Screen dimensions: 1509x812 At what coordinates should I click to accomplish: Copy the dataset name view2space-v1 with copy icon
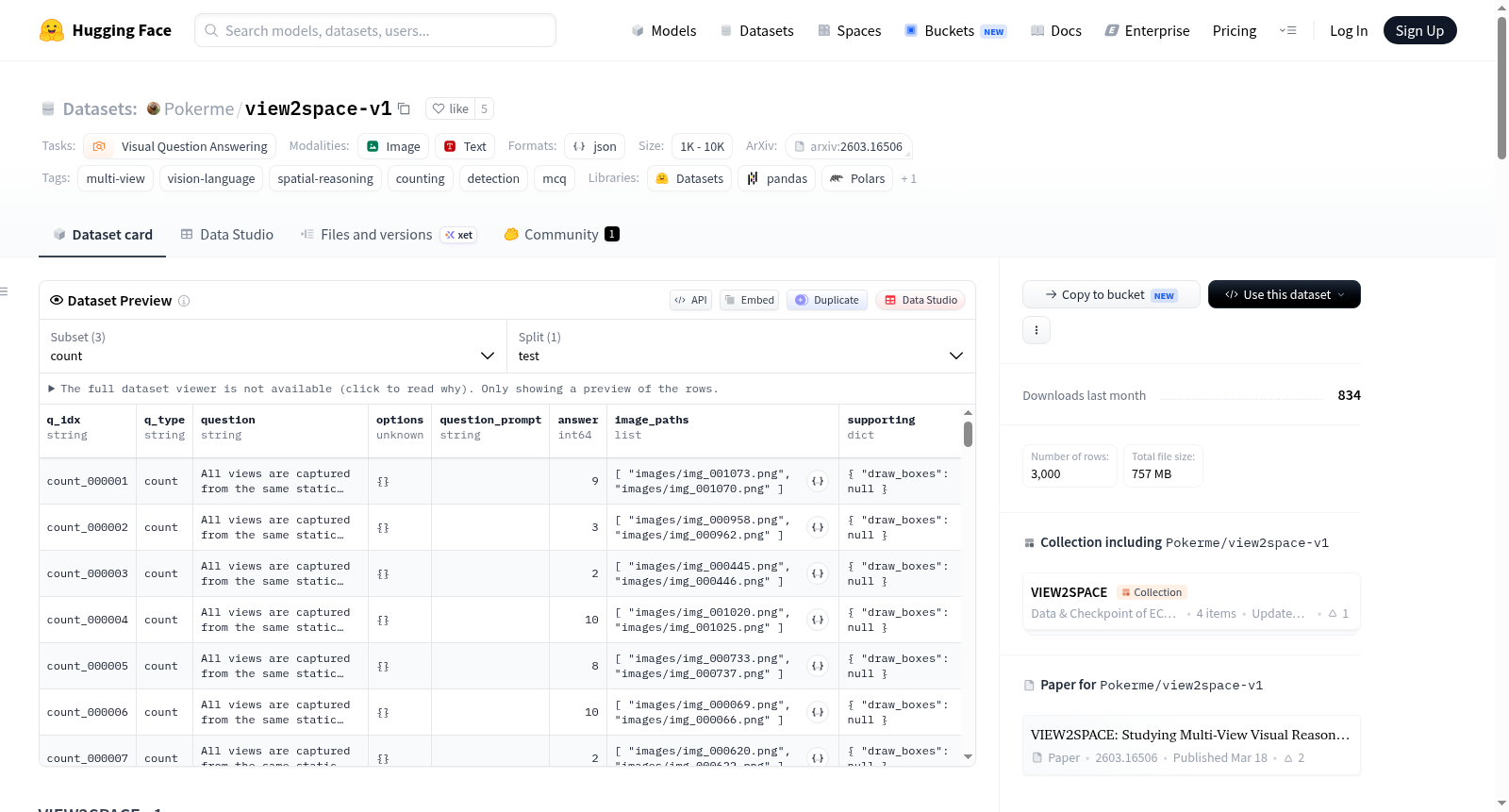point(404,108)
